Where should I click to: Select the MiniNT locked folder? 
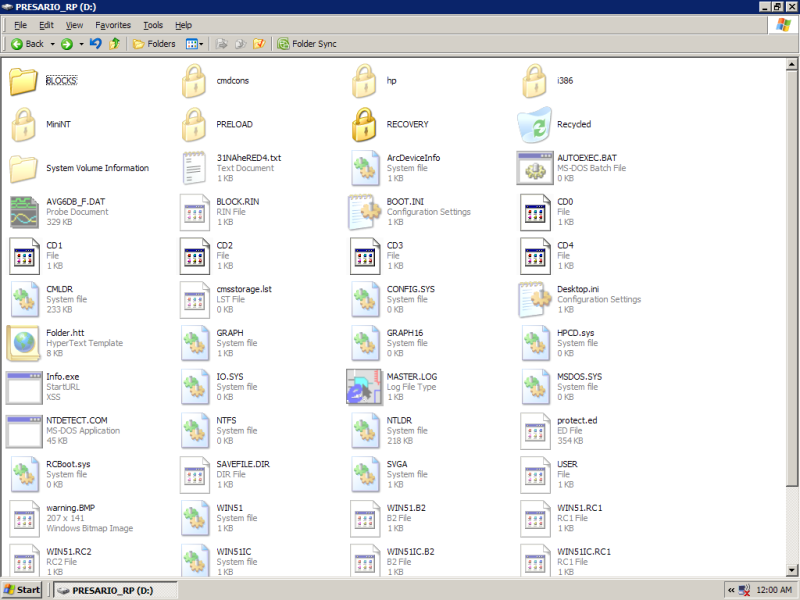point(23,124)
